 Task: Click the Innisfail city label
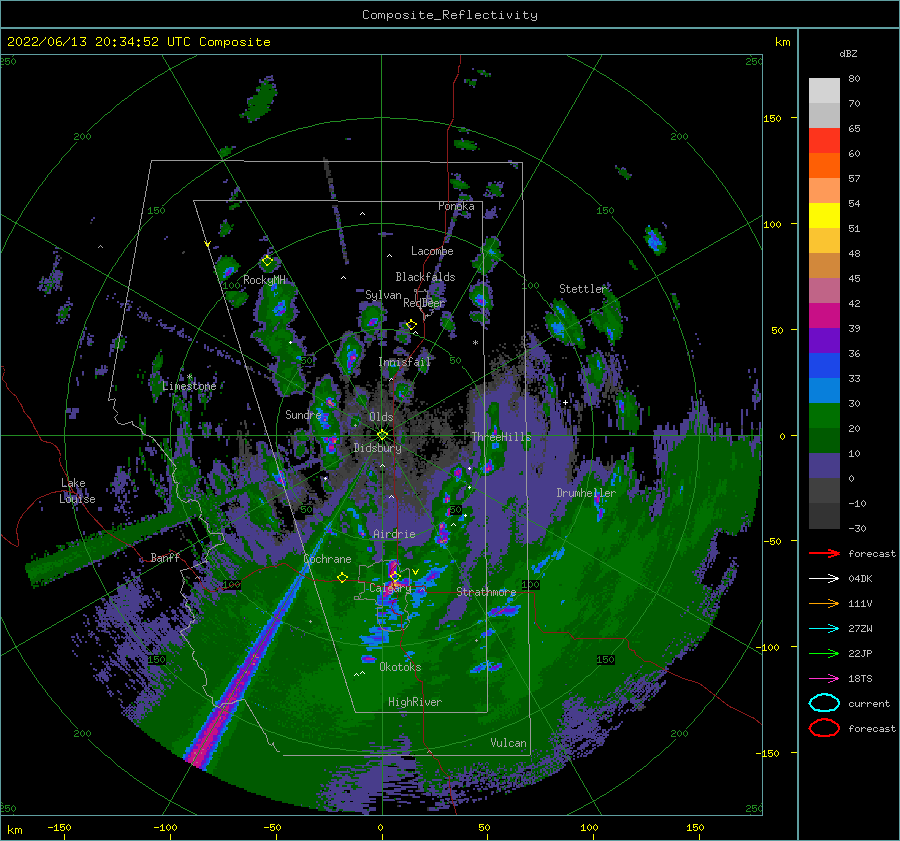coord(405,362)
